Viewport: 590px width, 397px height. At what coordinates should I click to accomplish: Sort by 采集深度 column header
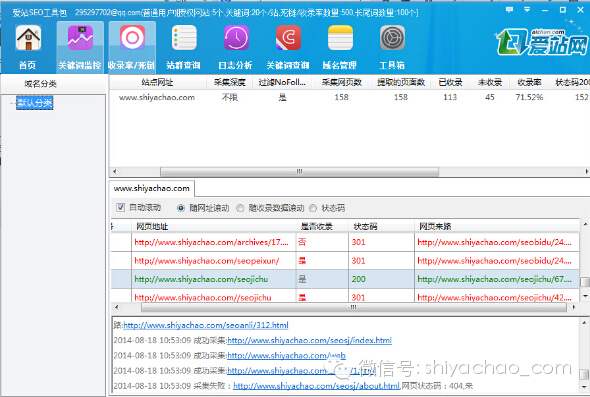pos(230,82)
